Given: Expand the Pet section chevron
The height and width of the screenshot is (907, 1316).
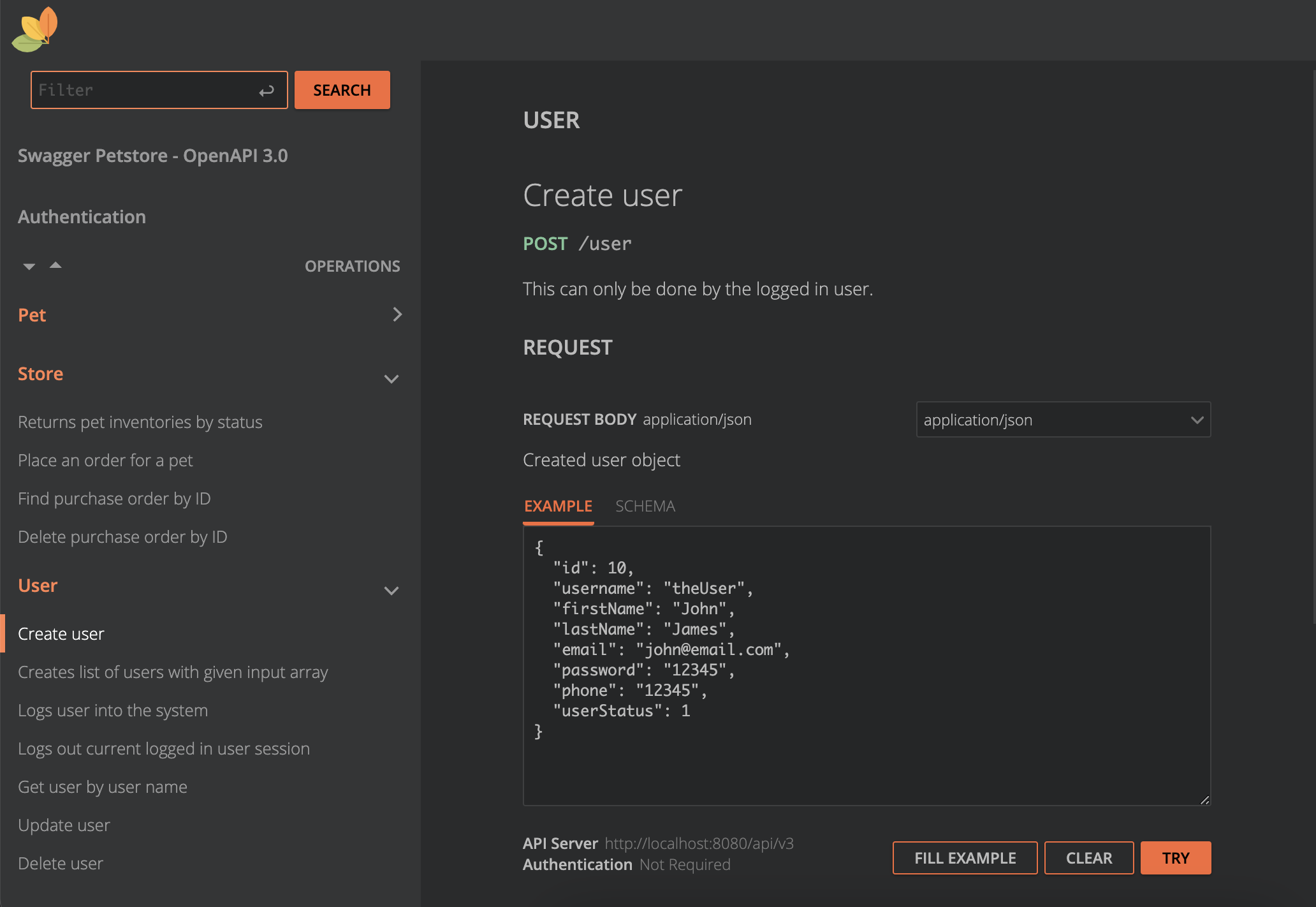Looking at the screenshot, I should tap(397, 314).
